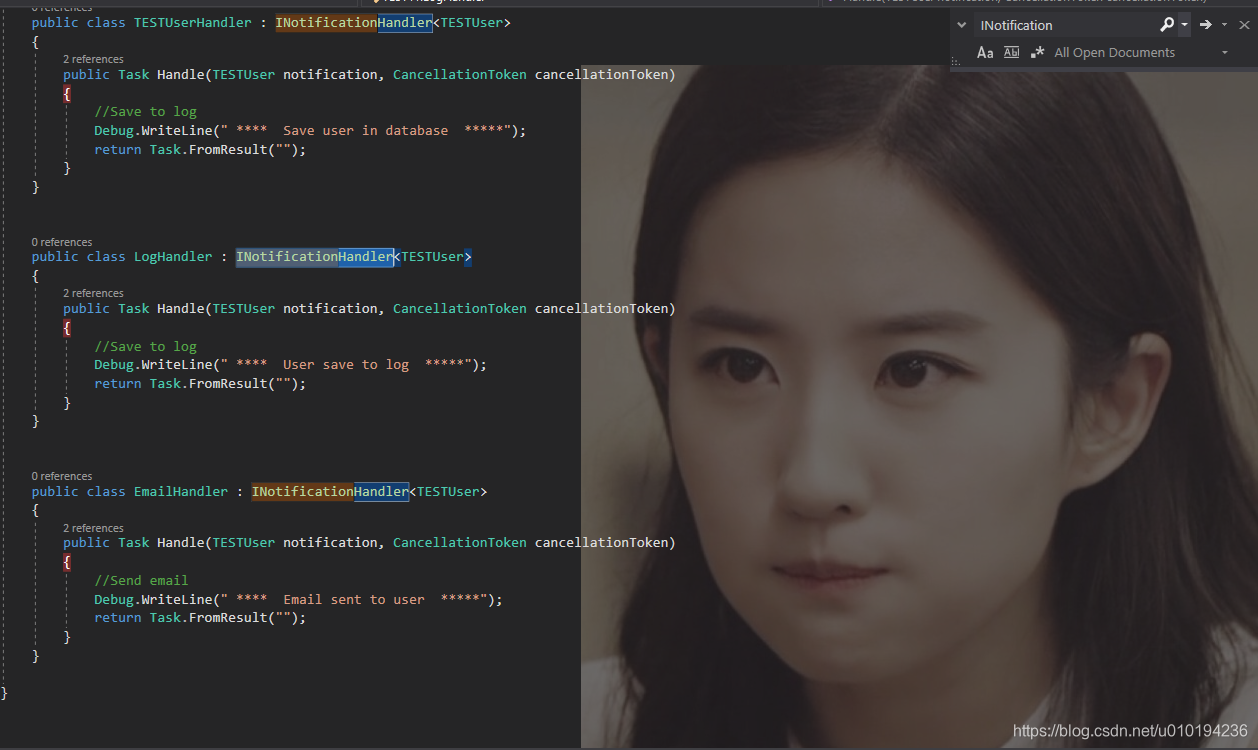The height and width of the screenshot is (750, 1258).
Task: Open 0 references above EmailHandler class
Action: pos(62,476)
